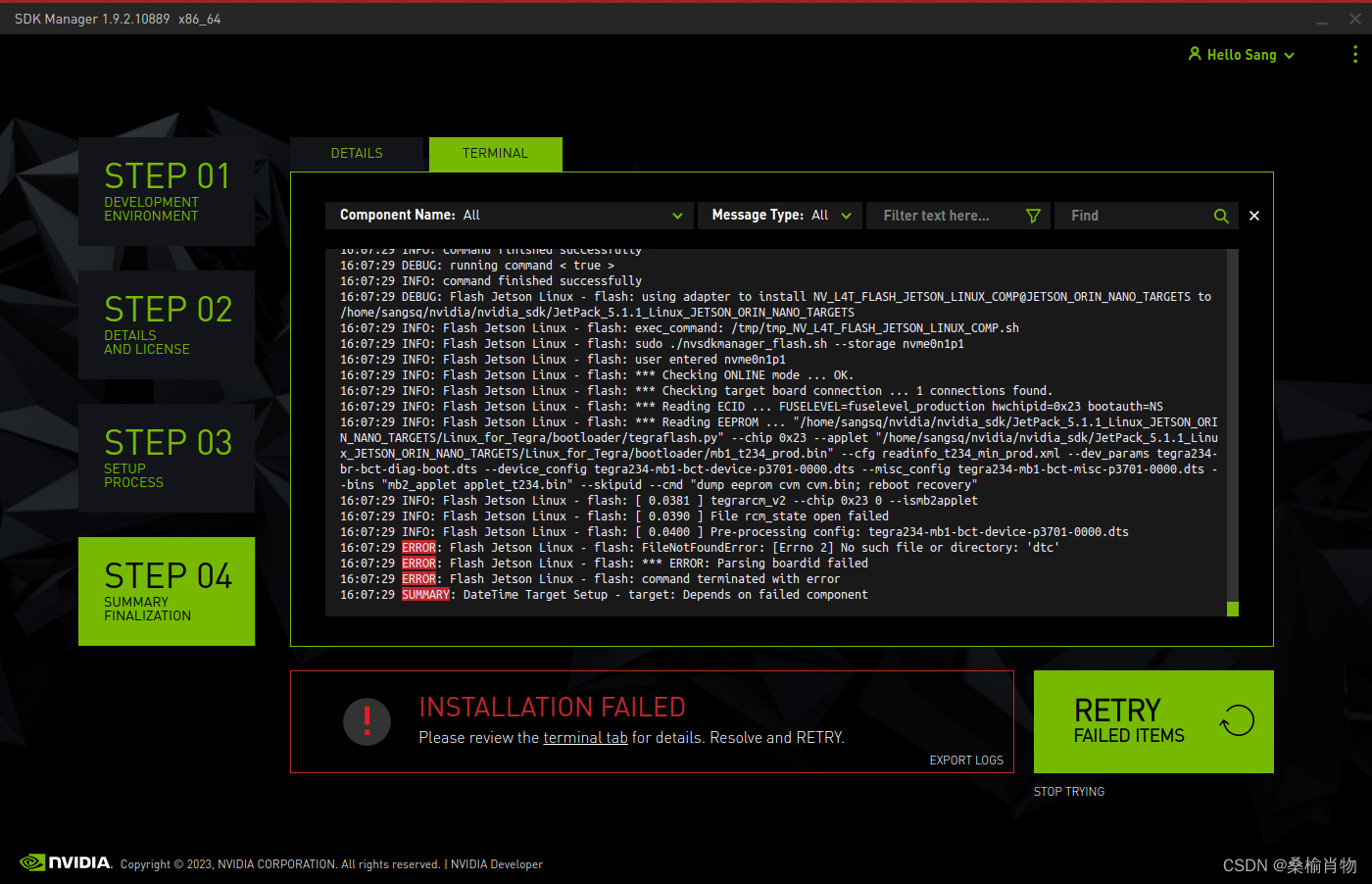The width and height of the screenshot is (1372, 884).
Task: Select the TERMINAL tab
Action: (x=495, y=153)
